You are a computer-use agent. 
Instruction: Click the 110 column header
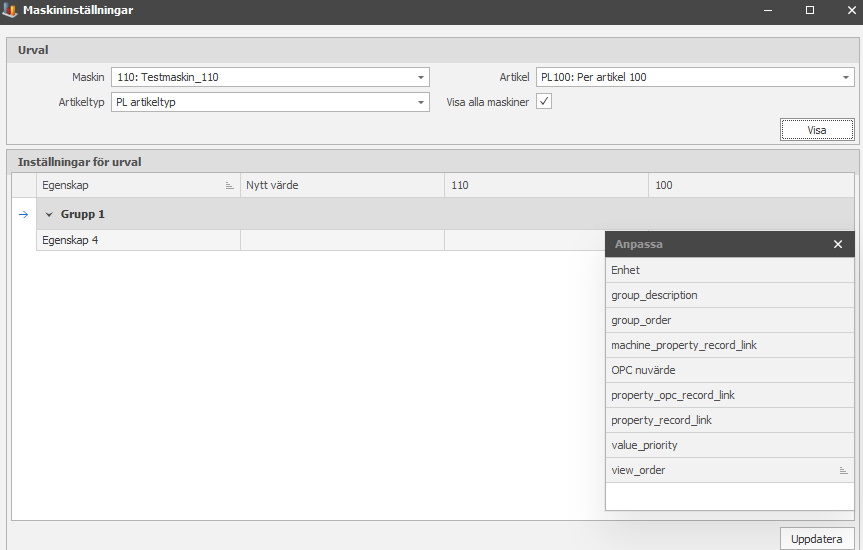(x=547, y=186)
